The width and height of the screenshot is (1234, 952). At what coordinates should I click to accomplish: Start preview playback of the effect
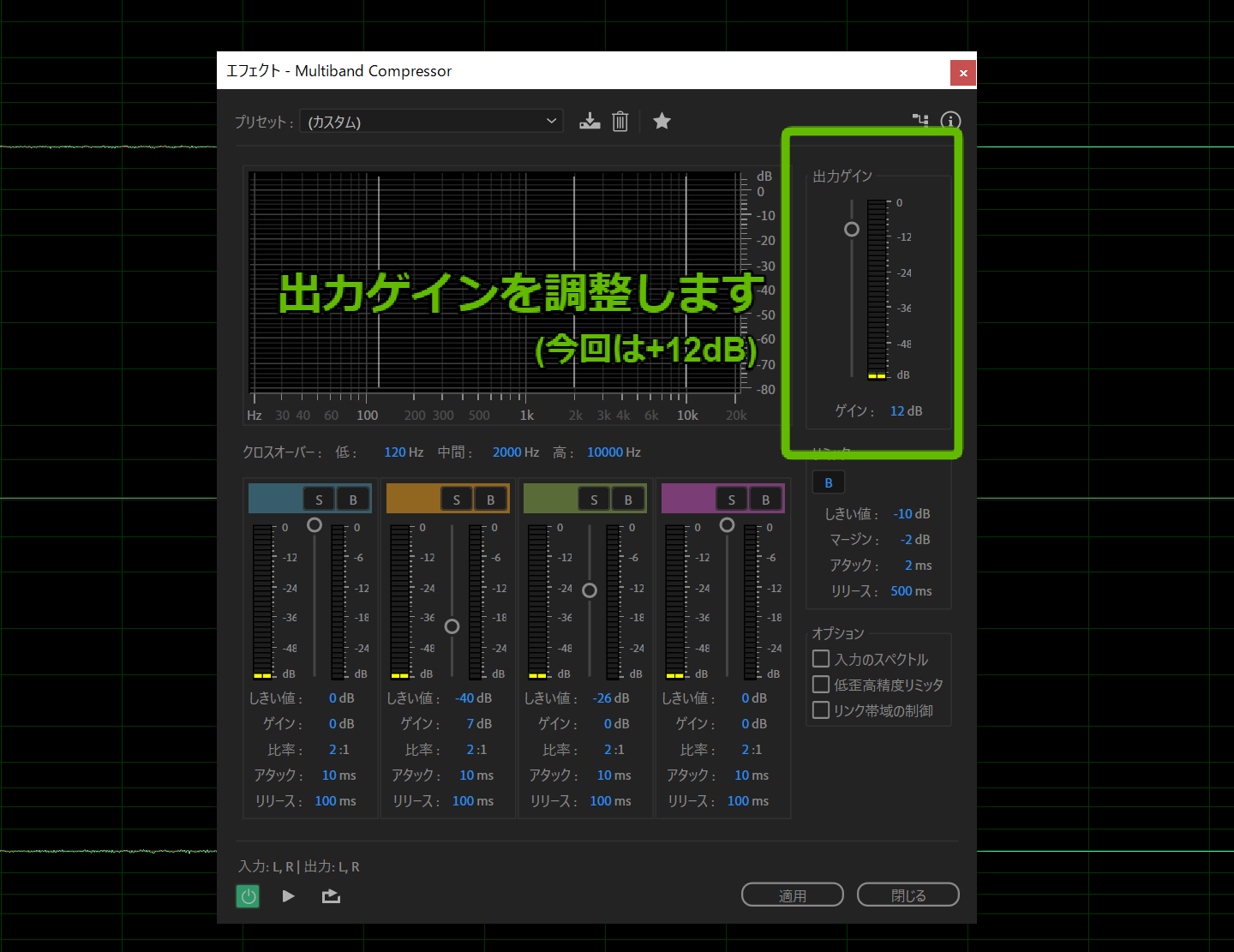tap(288, 895)
